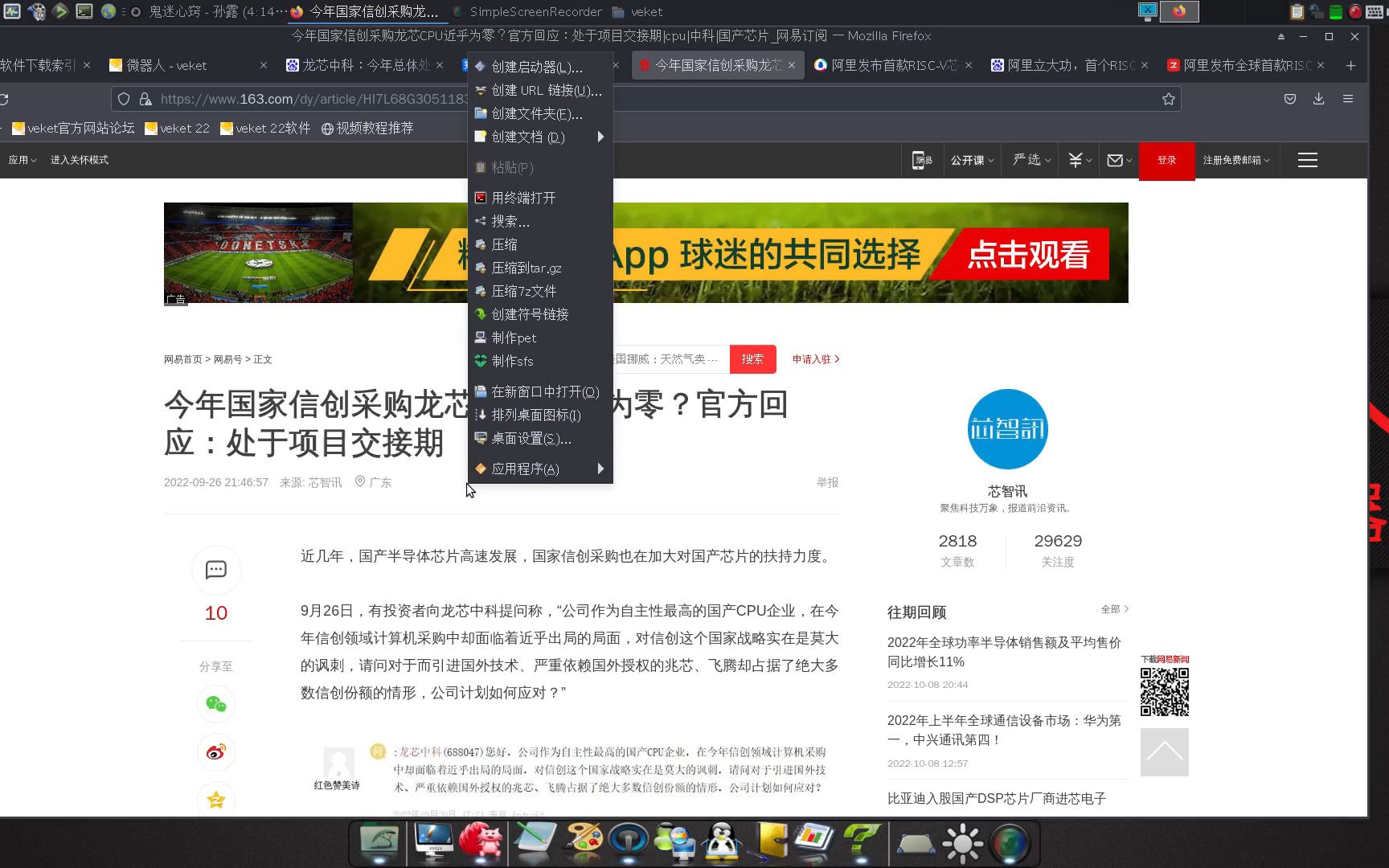The width and height of the screenshot is (1389, 868).
Task: Click the star favorite share icon
Action: [216, 800]
